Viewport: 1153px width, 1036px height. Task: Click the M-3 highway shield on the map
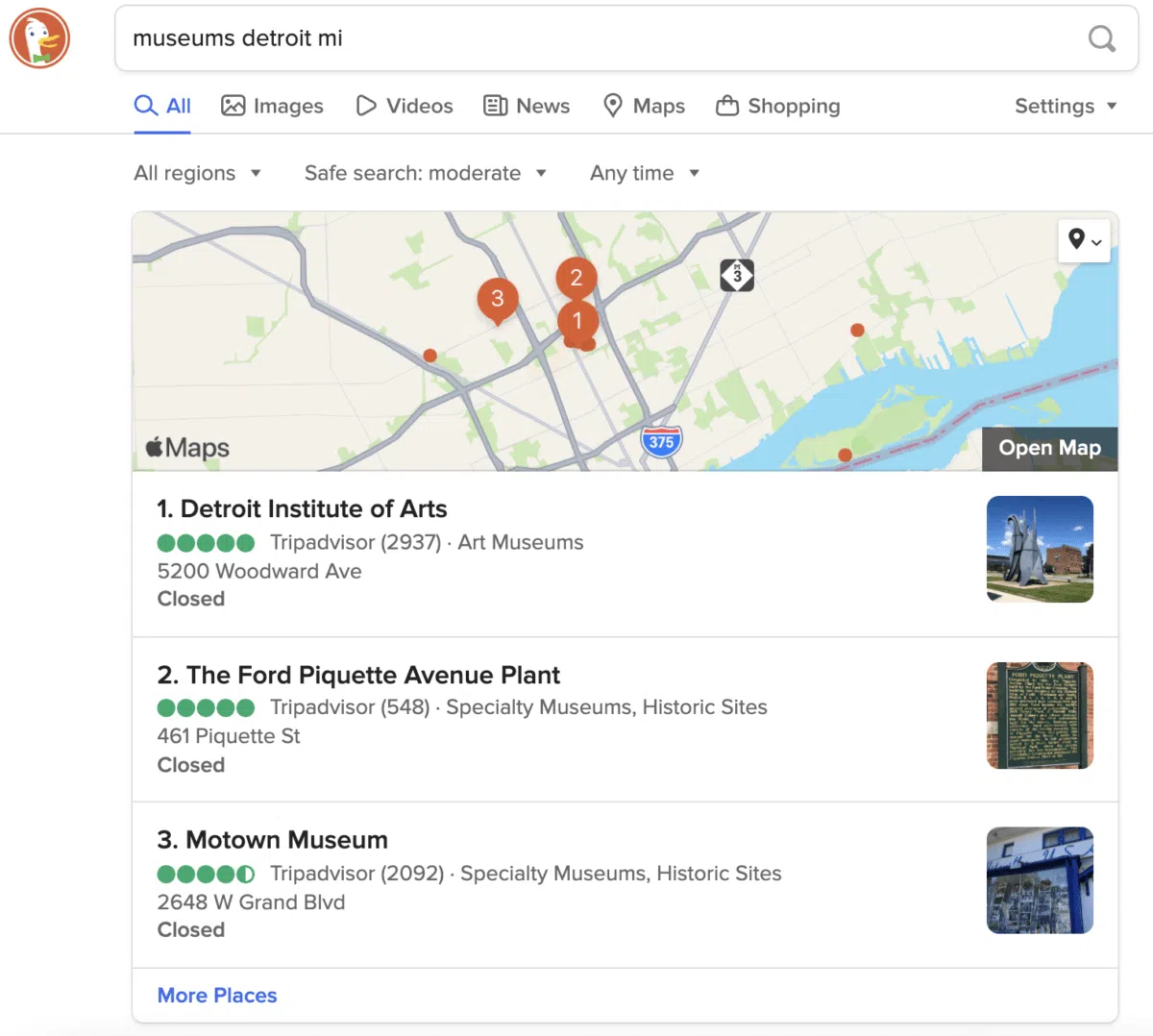click(x=737, y=276)
